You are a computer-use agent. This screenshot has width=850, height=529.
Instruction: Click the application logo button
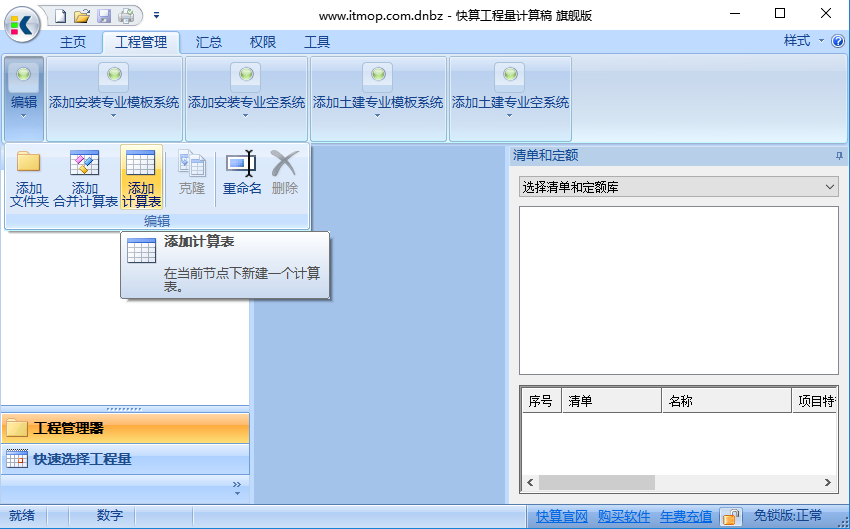[22, 23]
